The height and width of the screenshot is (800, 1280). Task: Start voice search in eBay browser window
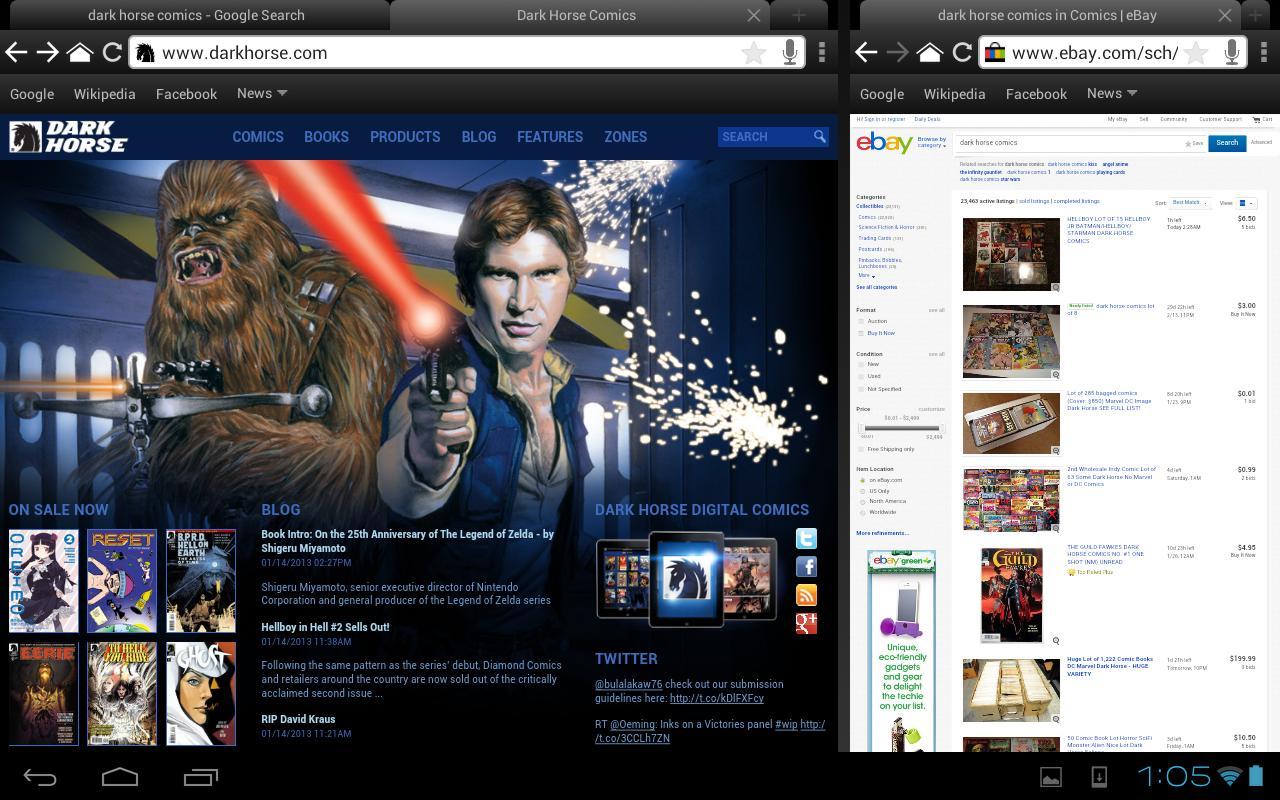pos(1232,53)
